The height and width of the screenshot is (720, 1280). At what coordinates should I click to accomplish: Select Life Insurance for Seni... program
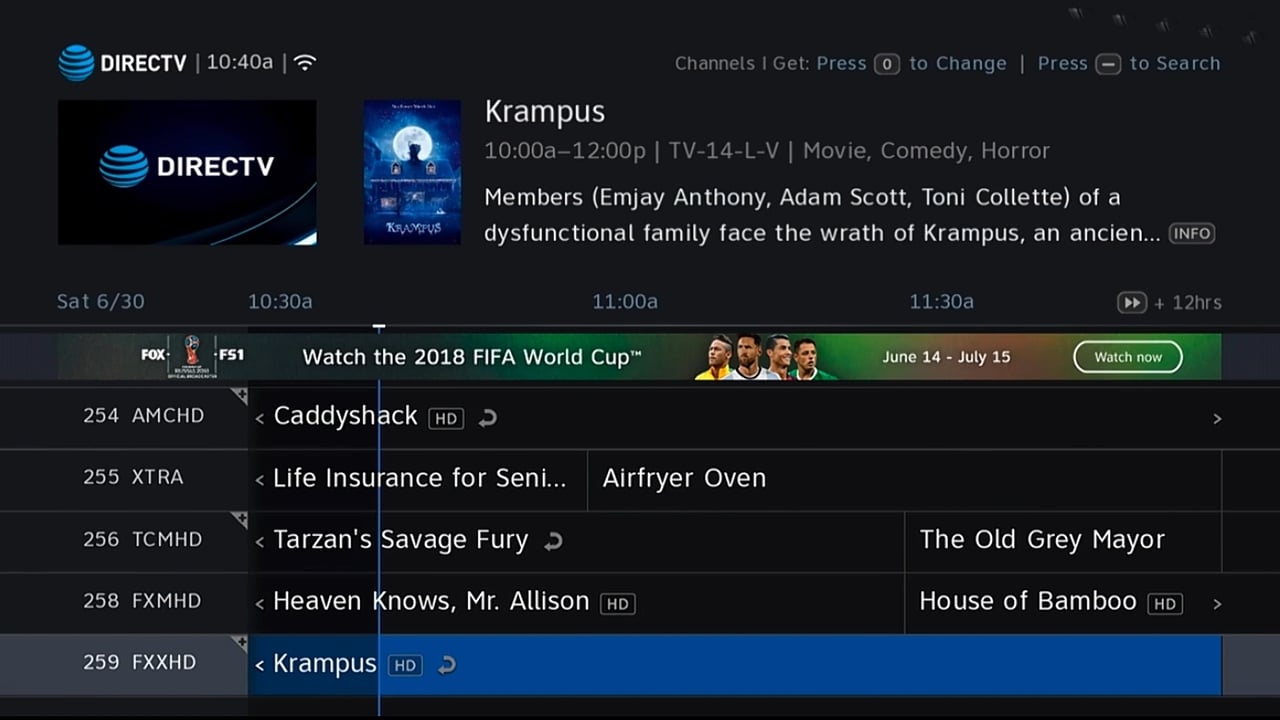[417, 480]
